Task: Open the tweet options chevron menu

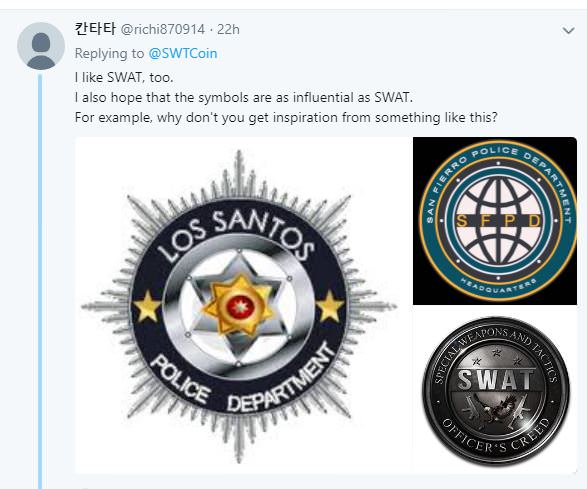Action: coord(568,30)
